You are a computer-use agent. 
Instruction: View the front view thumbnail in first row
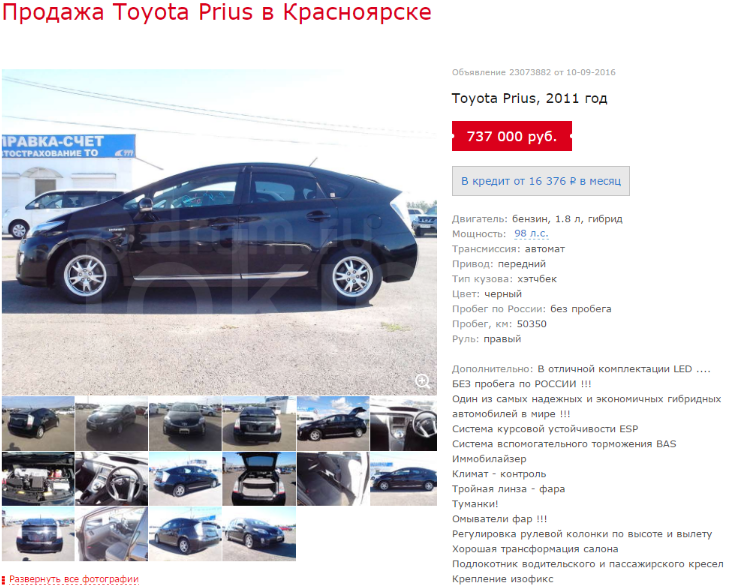tap(185, 423)
